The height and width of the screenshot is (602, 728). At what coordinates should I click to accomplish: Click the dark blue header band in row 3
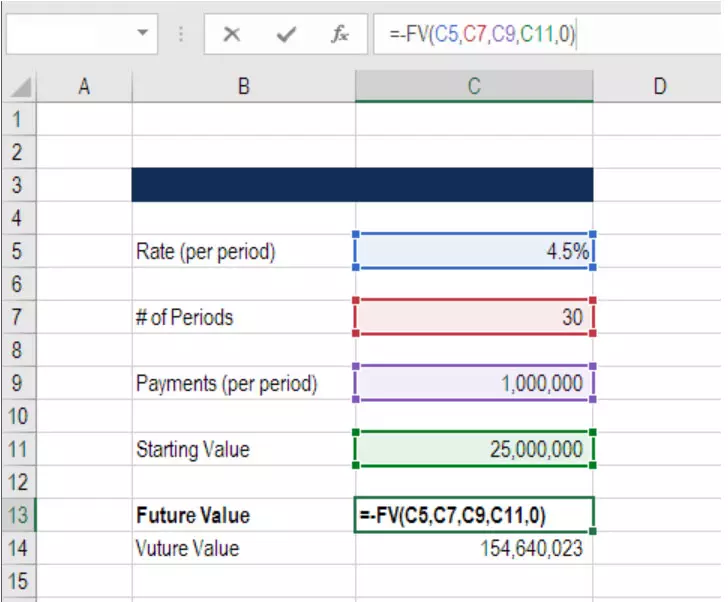[362, 185]
